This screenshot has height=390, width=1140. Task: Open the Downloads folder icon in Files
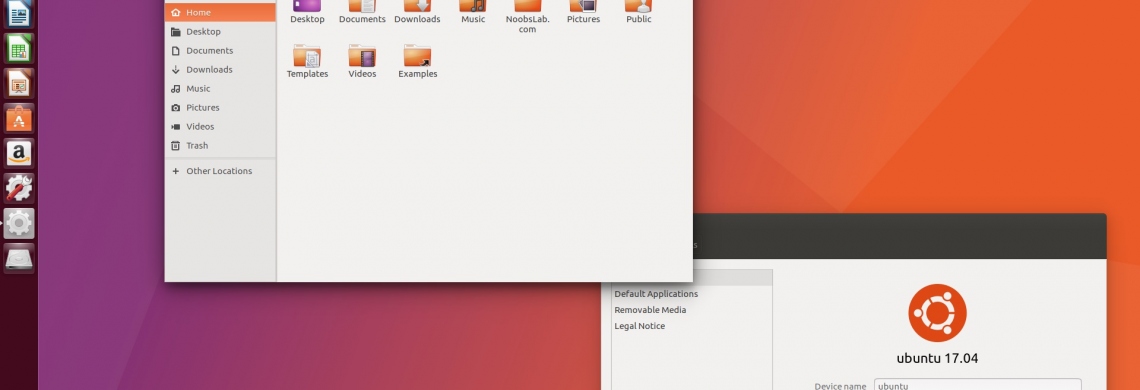click(x=417, y=7)
